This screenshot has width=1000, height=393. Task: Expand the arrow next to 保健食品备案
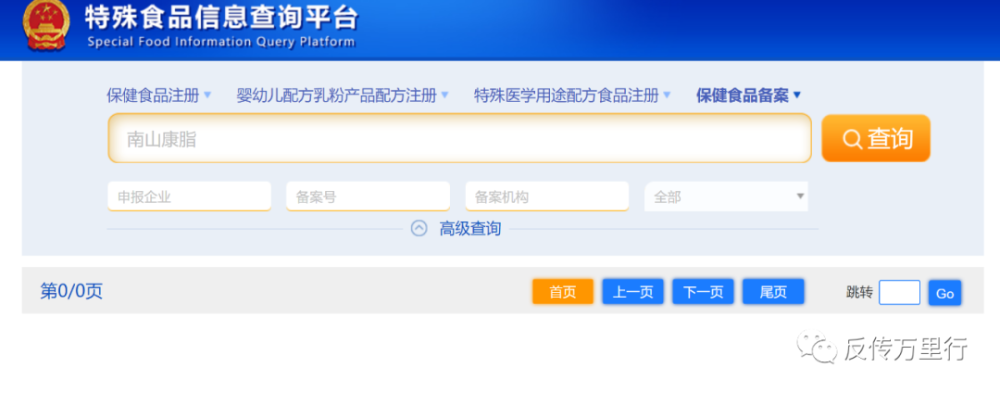(x=797, y=96)
